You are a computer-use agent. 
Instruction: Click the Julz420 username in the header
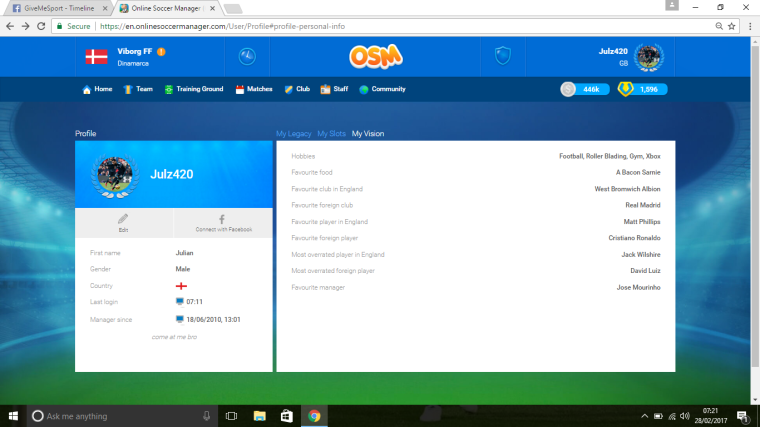pyautogui.click(x=613, y=51)
